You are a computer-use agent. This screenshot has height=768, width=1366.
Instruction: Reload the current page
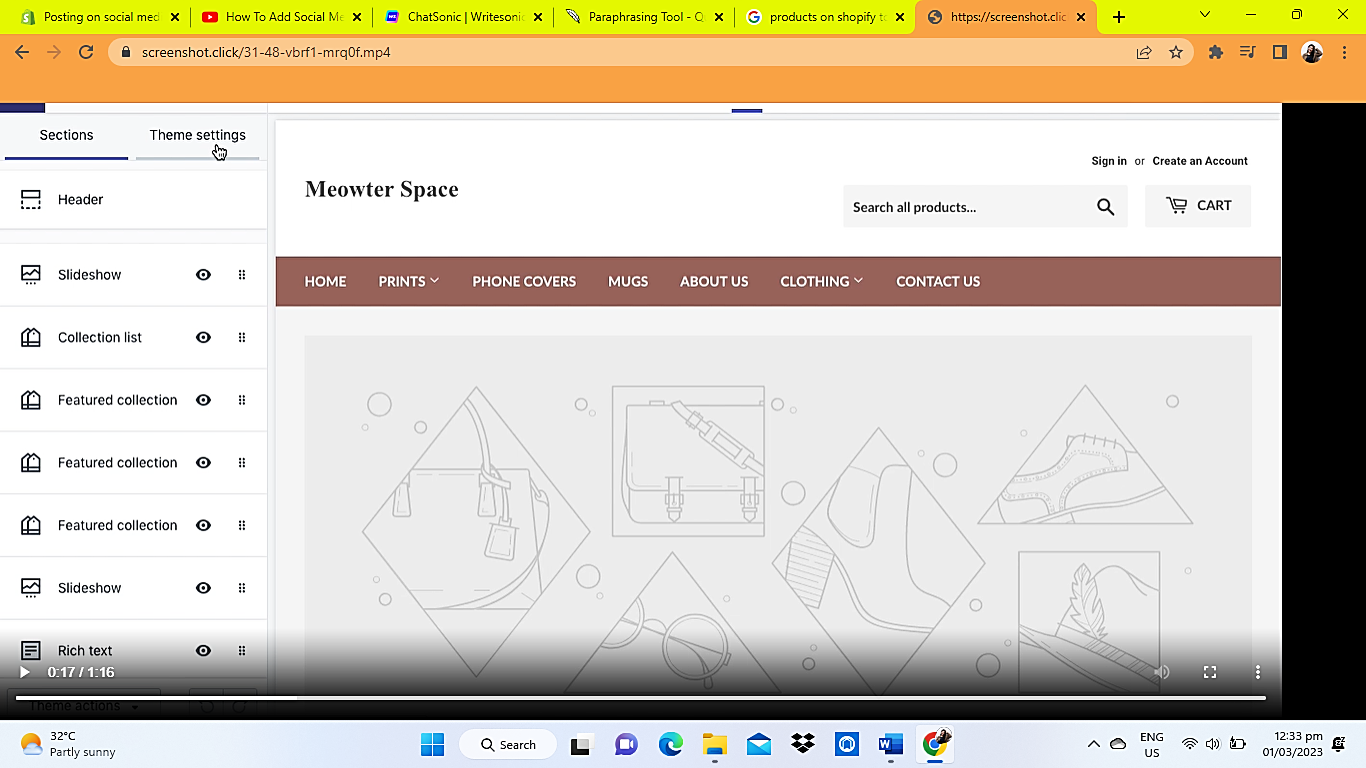click(86, 52)
